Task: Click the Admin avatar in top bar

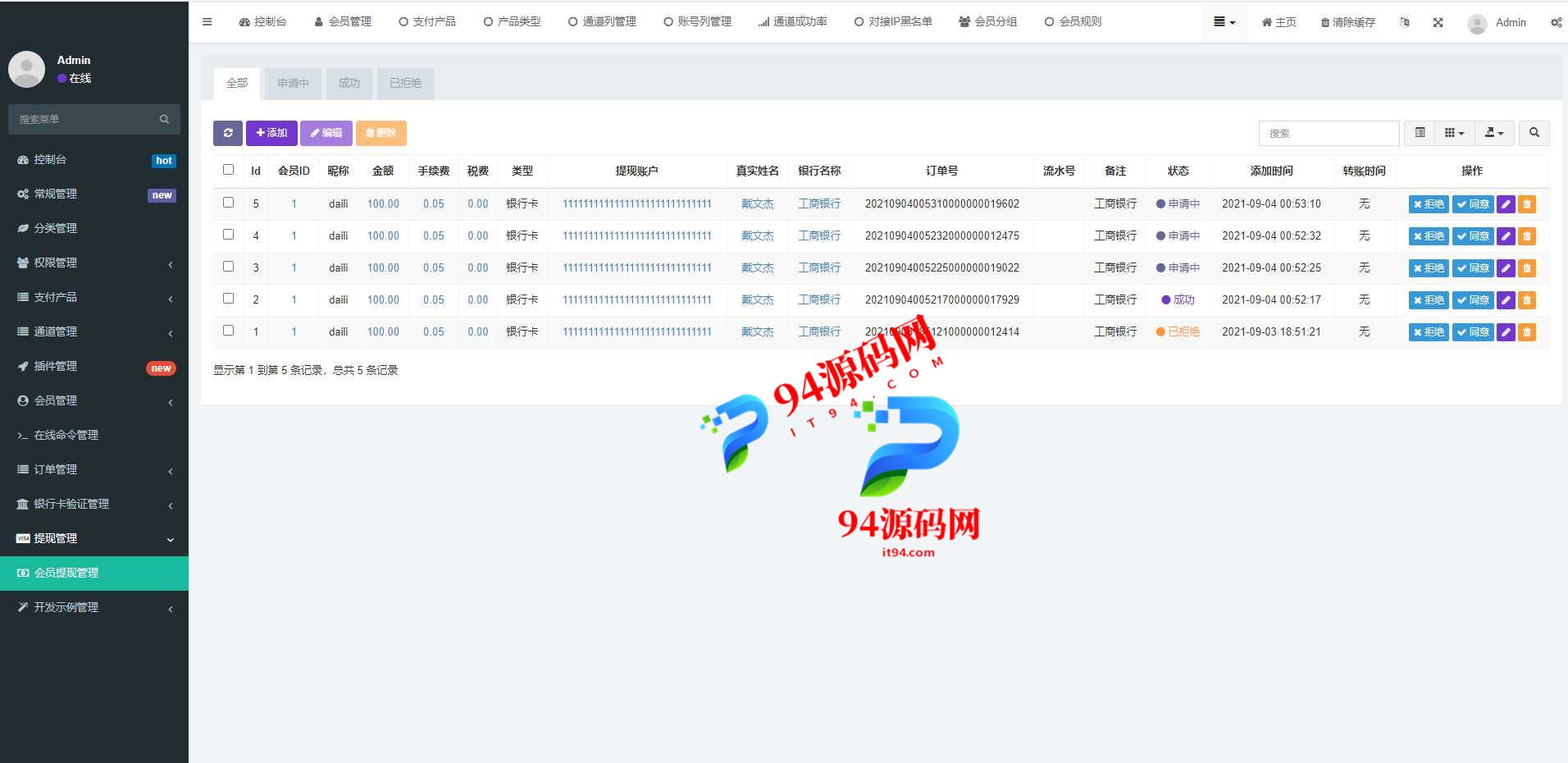Action: click(1477, 24)
